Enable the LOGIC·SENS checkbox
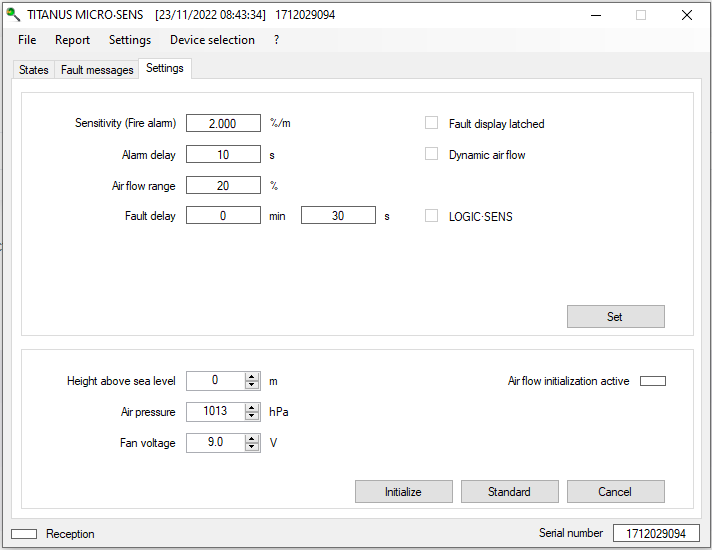This screenshot has width=712, height=550. pyautogui.click(x=431, y=215)
